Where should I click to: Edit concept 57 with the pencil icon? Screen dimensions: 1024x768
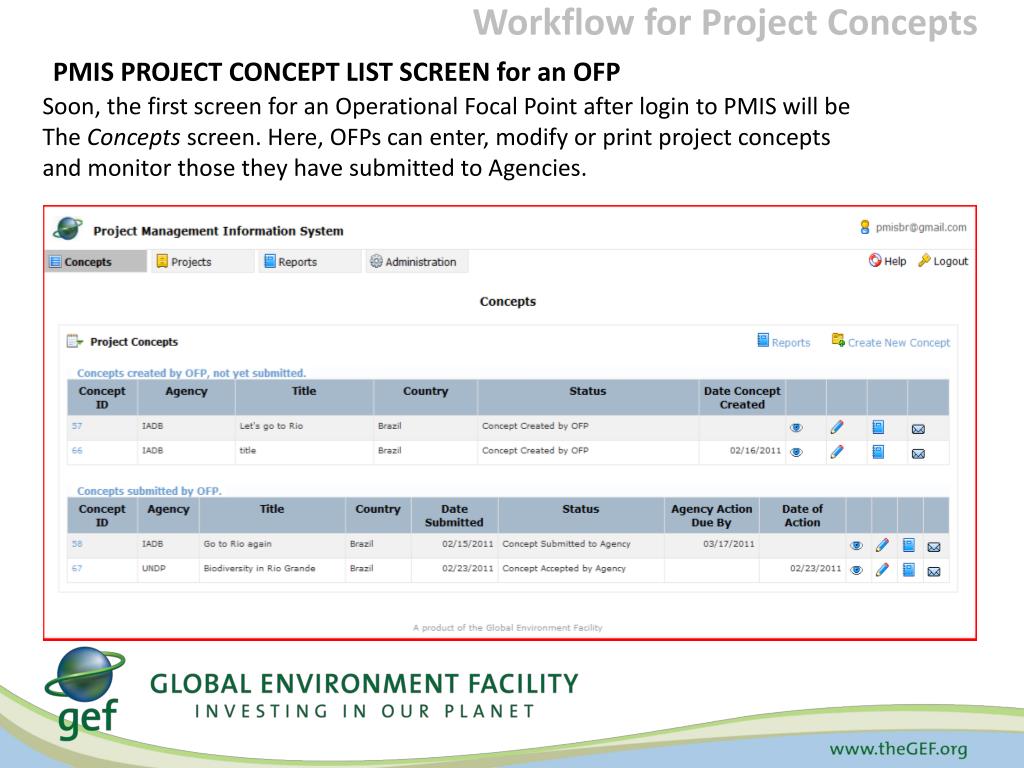click(837, 428)
